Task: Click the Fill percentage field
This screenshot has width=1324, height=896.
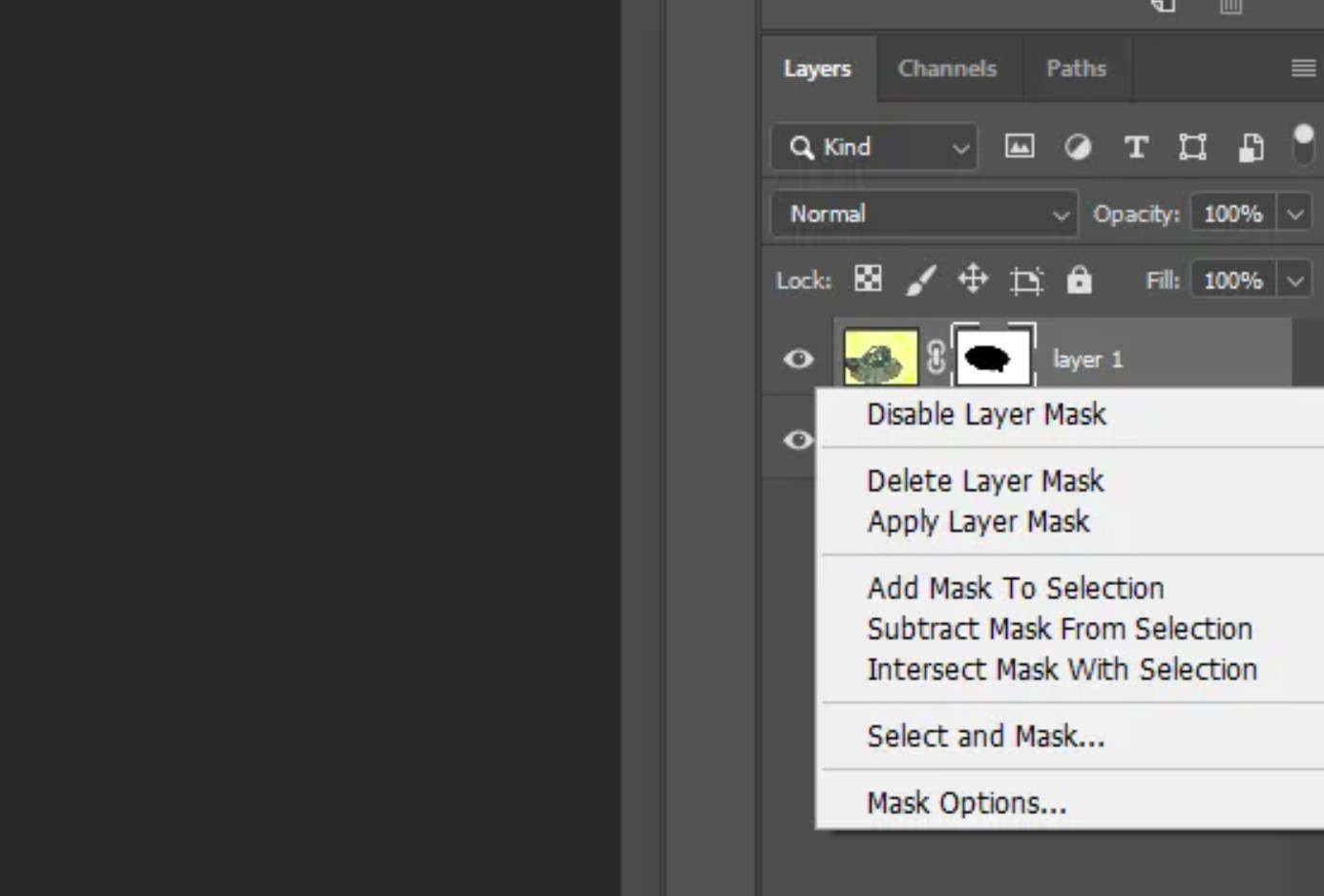Action: [1232, 281]
